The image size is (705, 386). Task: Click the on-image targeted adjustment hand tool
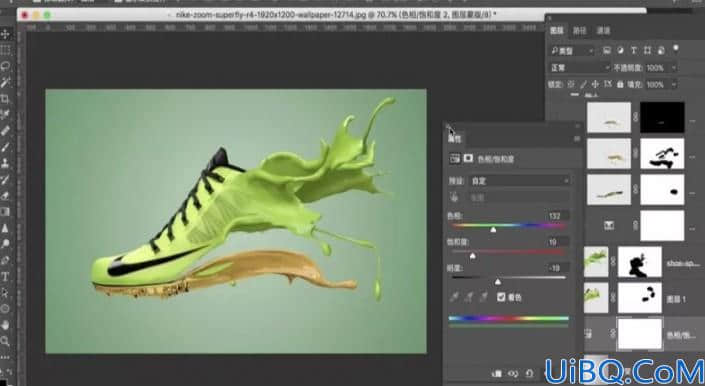454,197
